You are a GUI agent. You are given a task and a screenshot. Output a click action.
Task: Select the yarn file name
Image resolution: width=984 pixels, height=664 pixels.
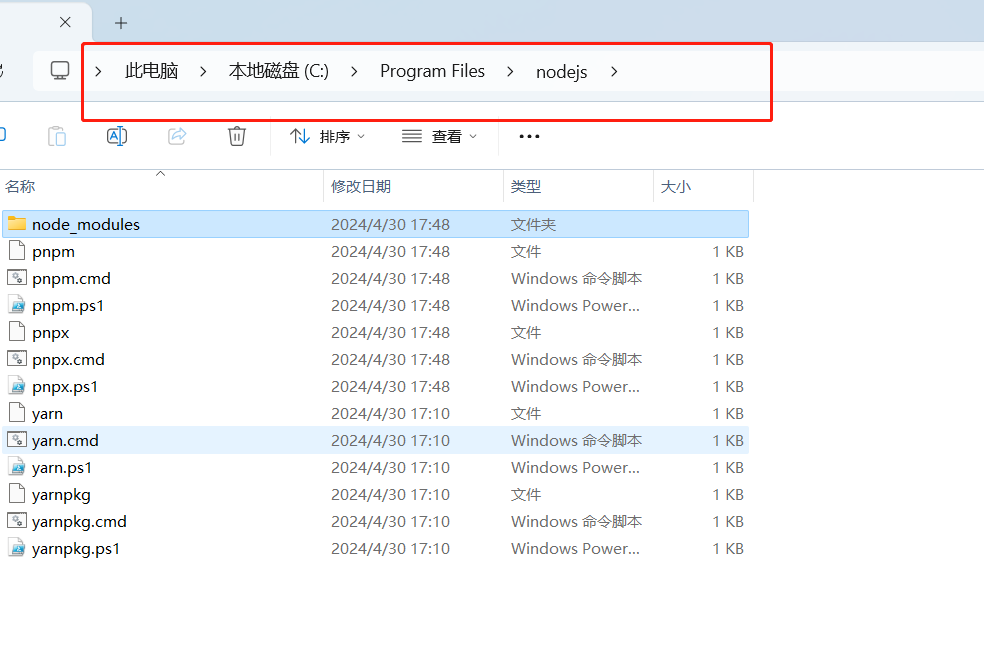(47, 414)
